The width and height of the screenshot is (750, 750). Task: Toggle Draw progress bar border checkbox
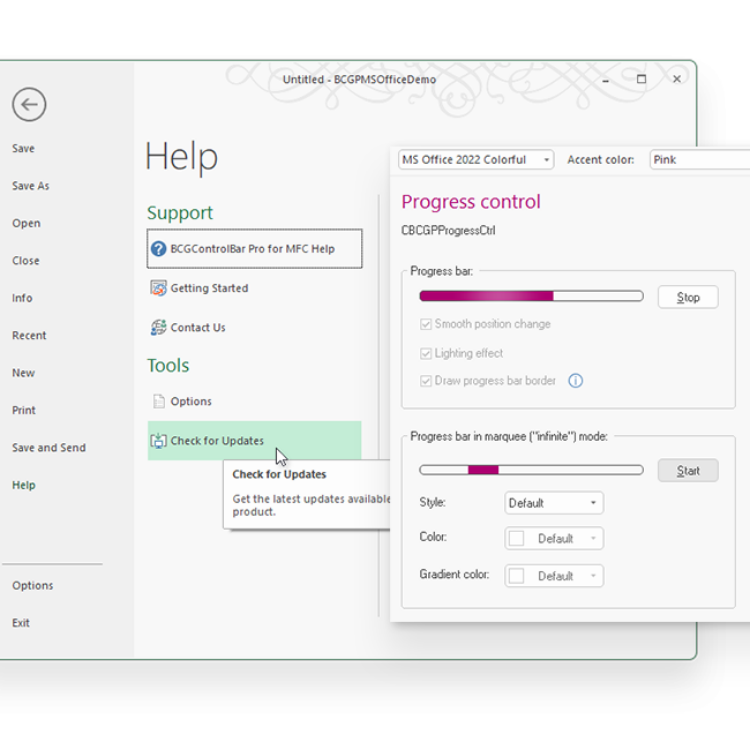click(x=426, y=381)
